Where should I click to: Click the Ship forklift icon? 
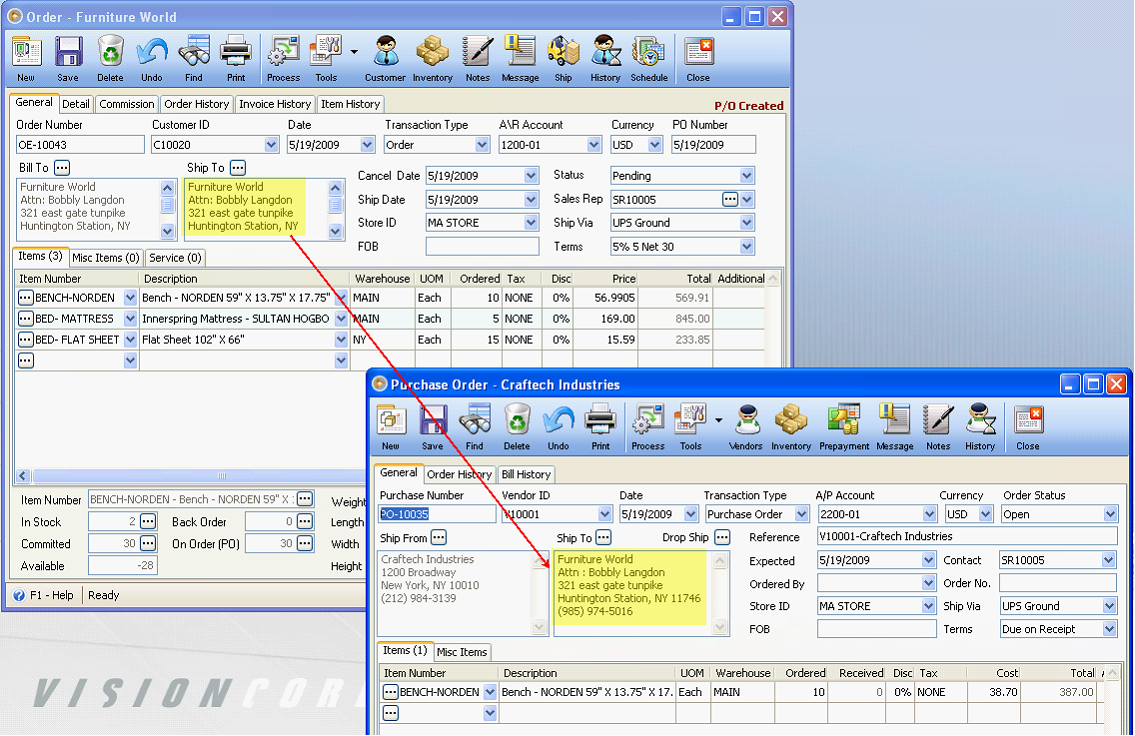coord(563,59)
